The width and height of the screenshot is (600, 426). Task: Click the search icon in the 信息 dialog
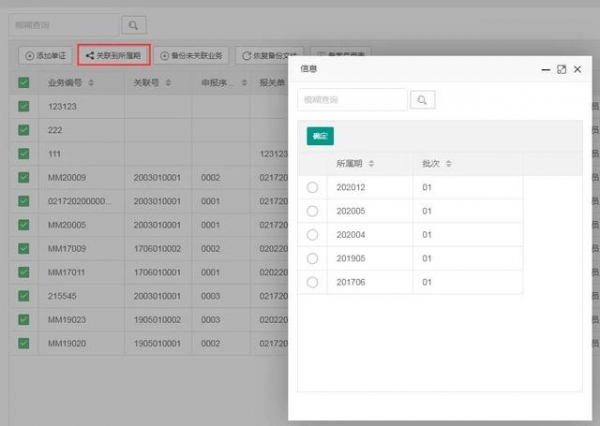coord(423,100)
